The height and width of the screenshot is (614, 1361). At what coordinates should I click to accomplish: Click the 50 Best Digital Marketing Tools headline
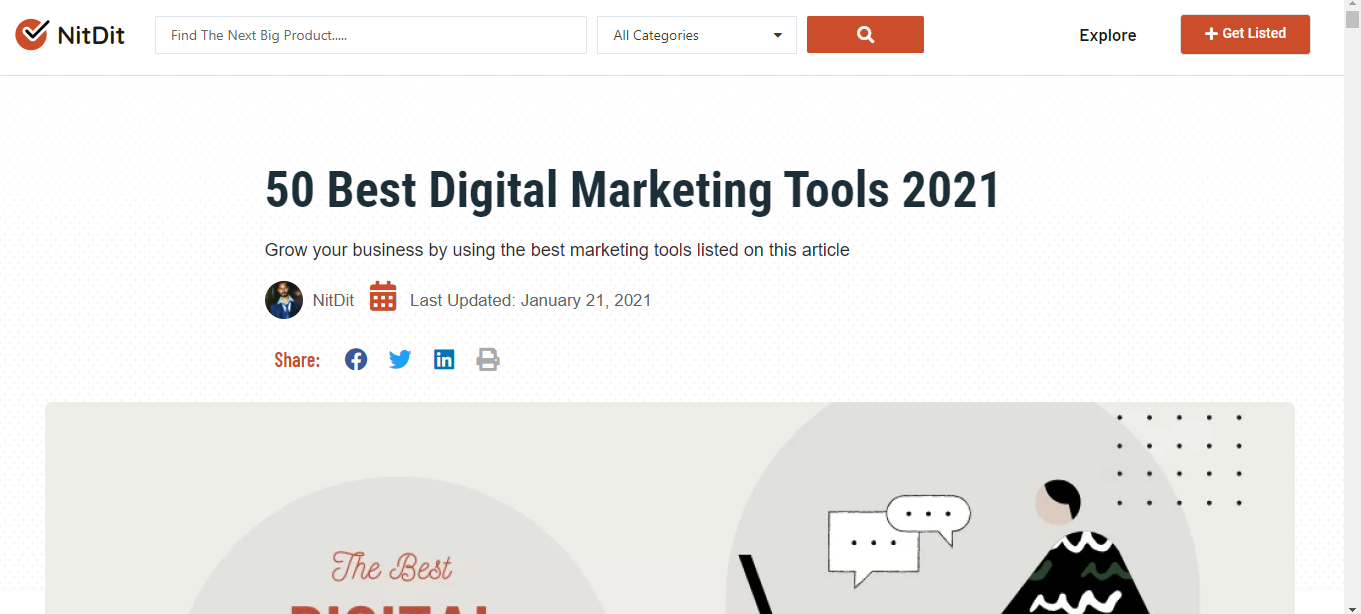[x=632, y=190]
